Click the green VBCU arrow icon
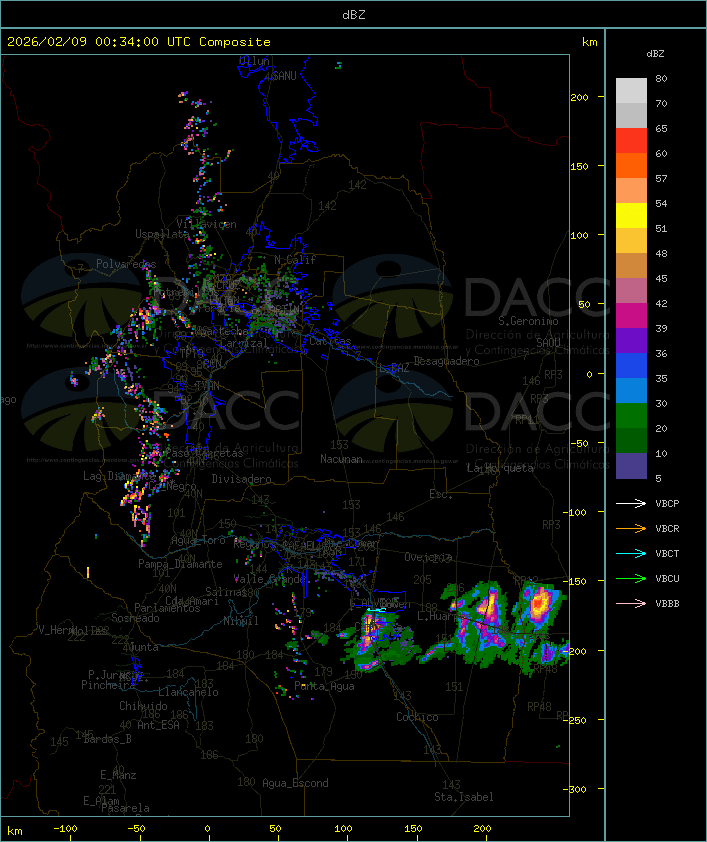Screen dimensions: 707x842 tap(631, 578)
